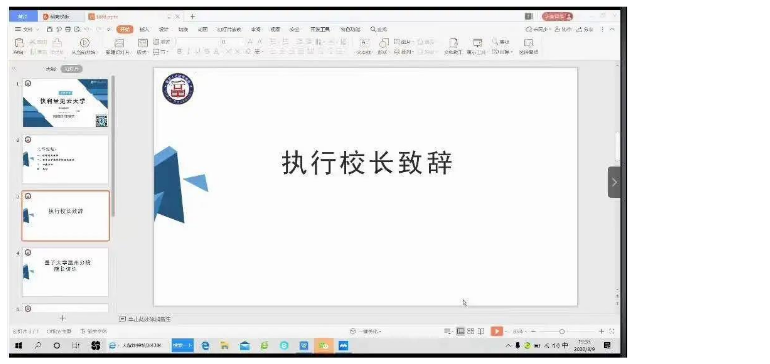Toggle Strikethrough formatting
This screenshot has width=770, height=364.
(x=207, y=52)
